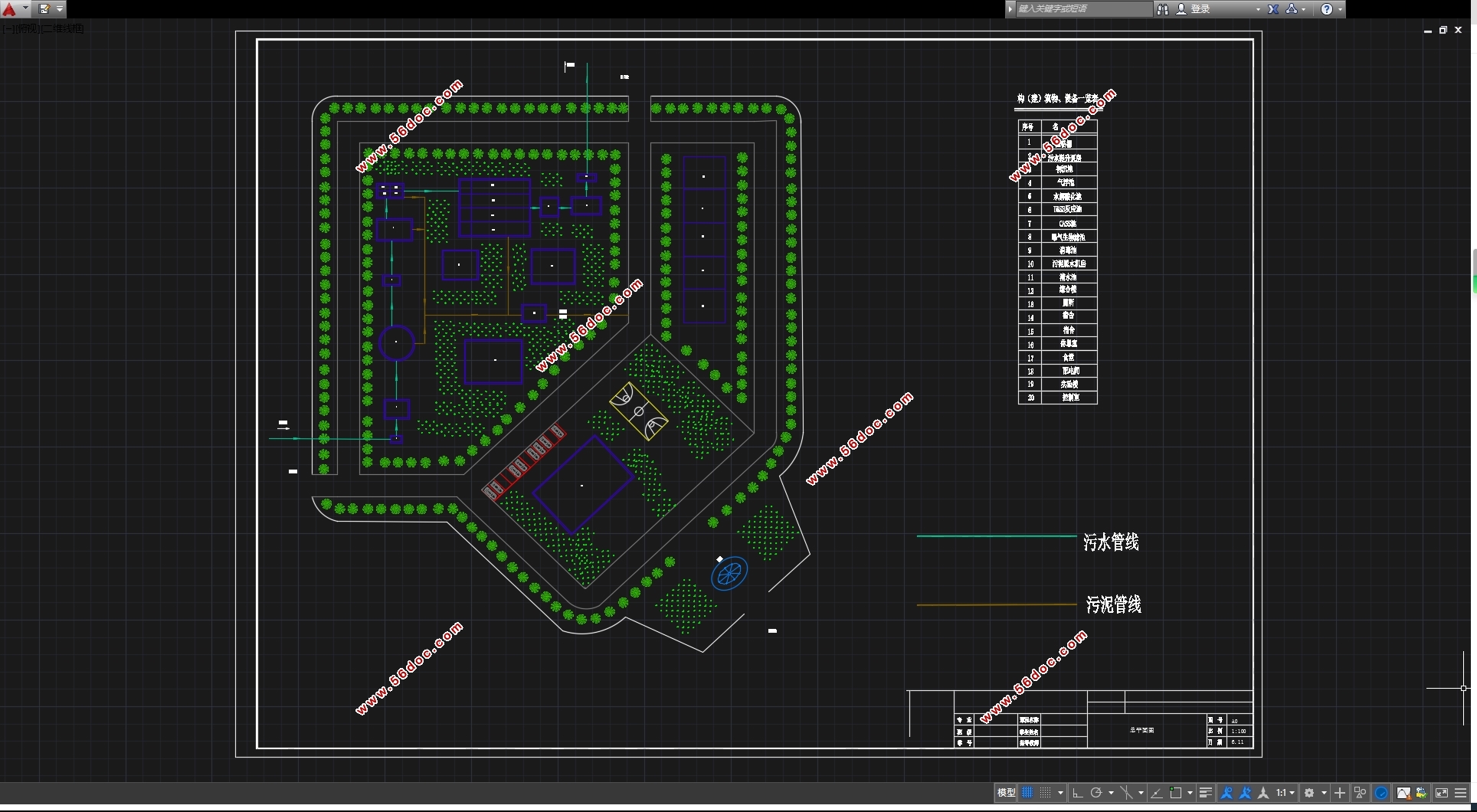
Task: Open the [-] viewport controls menu
Action: tap(8, 28)
